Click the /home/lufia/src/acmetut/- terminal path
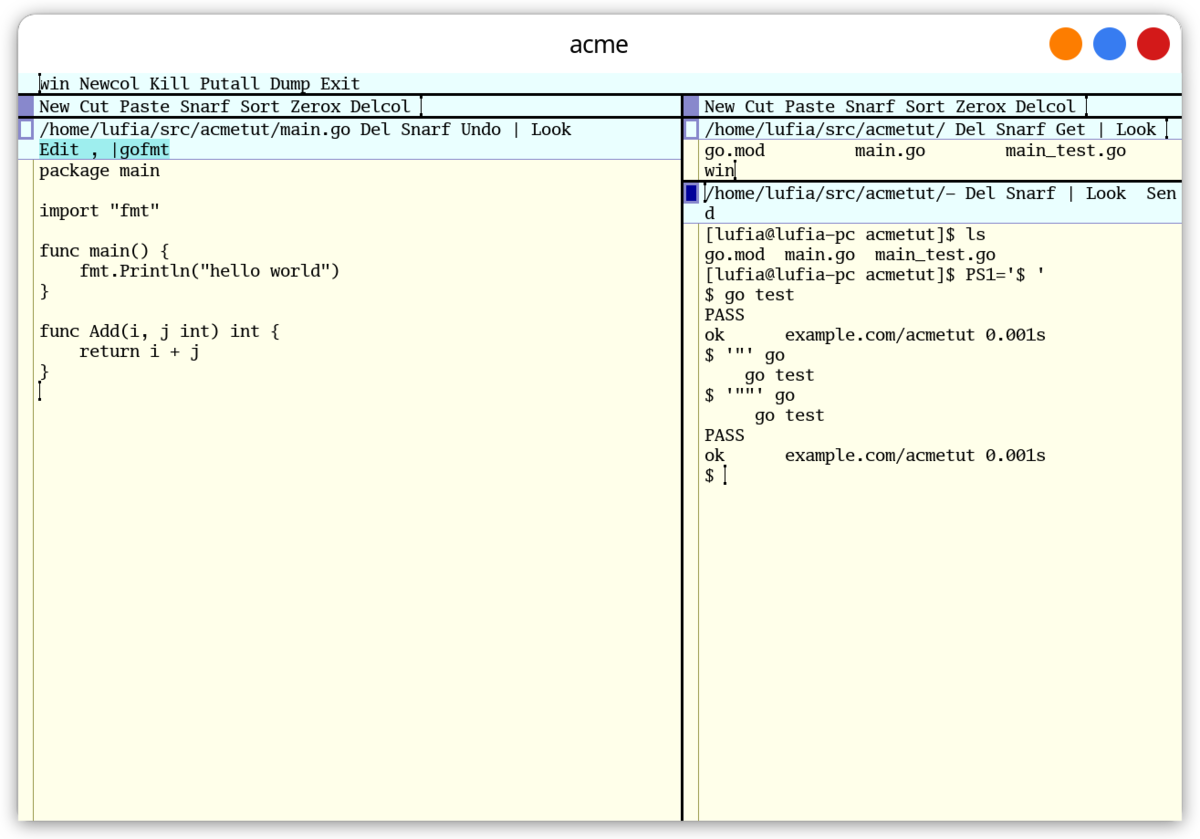 point(830,193)
